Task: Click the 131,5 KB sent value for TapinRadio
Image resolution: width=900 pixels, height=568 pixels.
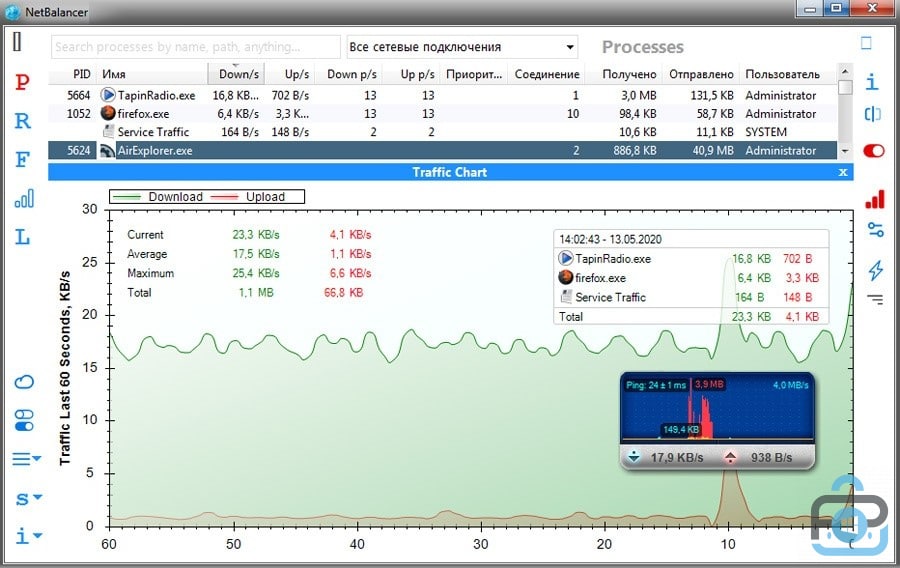Action: click(712, 95)
